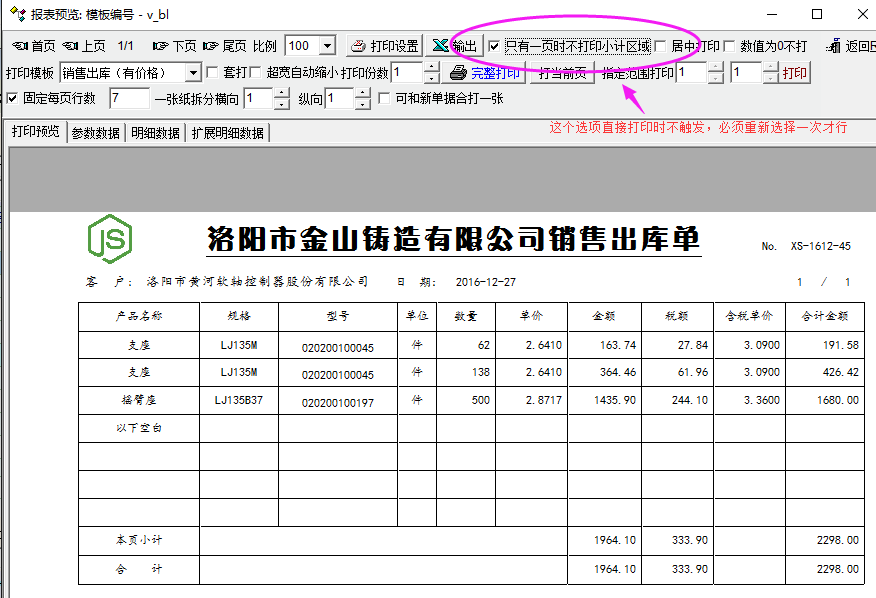This screenshot has height=598, width=876.
Task: Export report with Excel 输出 button
Action: (455, 46)
